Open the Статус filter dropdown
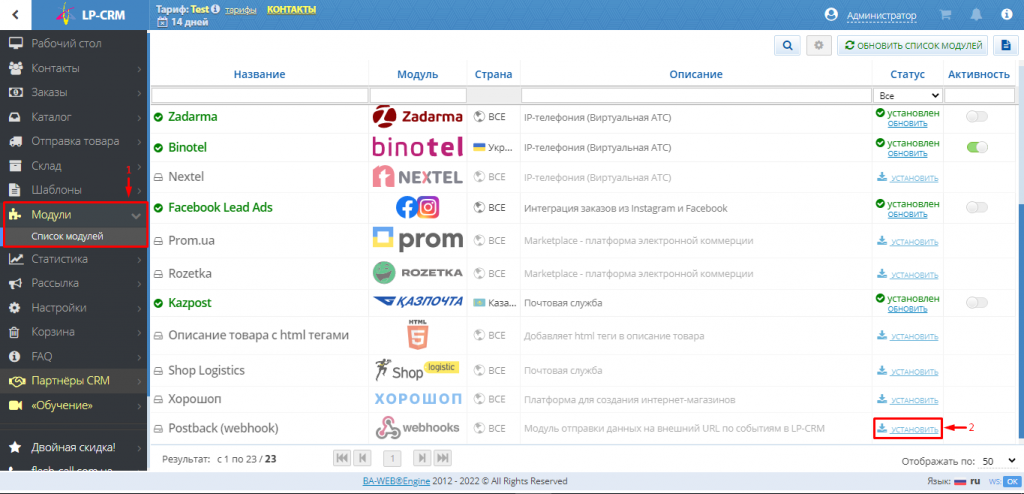Viewport: 1024px width, 494px height. point(908,95)
